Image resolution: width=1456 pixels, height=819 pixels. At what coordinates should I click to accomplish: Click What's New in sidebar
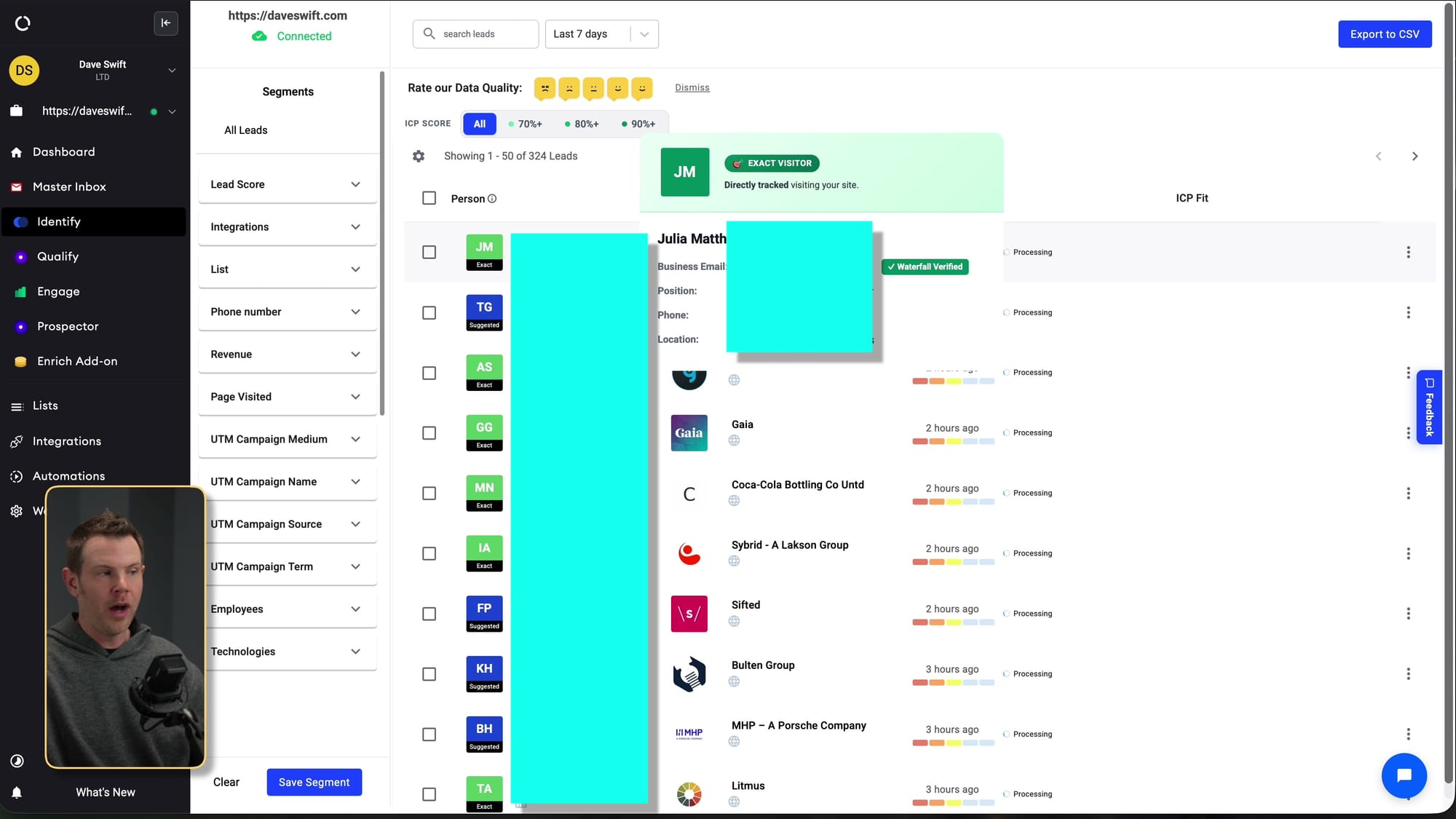tap(106, 793)
